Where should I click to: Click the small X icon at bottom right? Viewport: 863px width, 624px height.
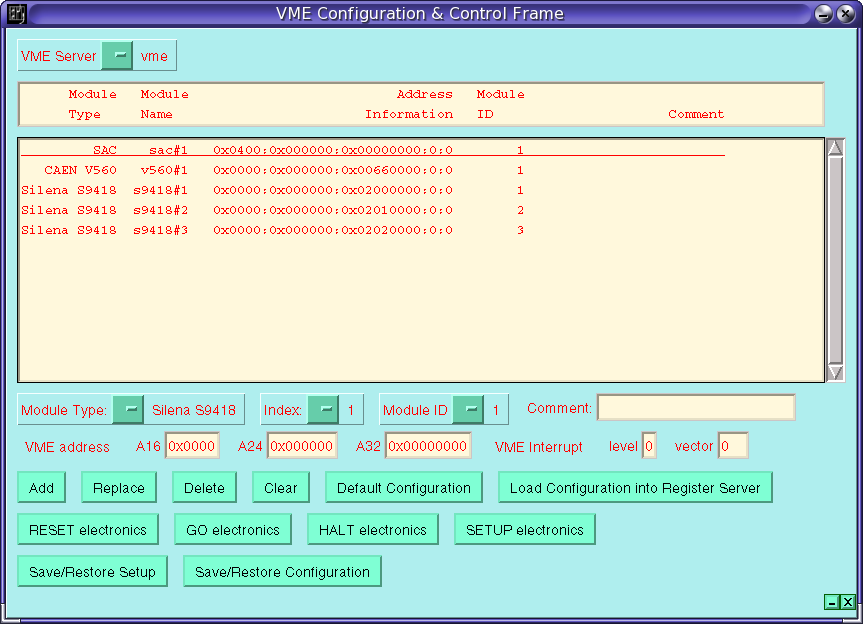(x=848, y=602)
